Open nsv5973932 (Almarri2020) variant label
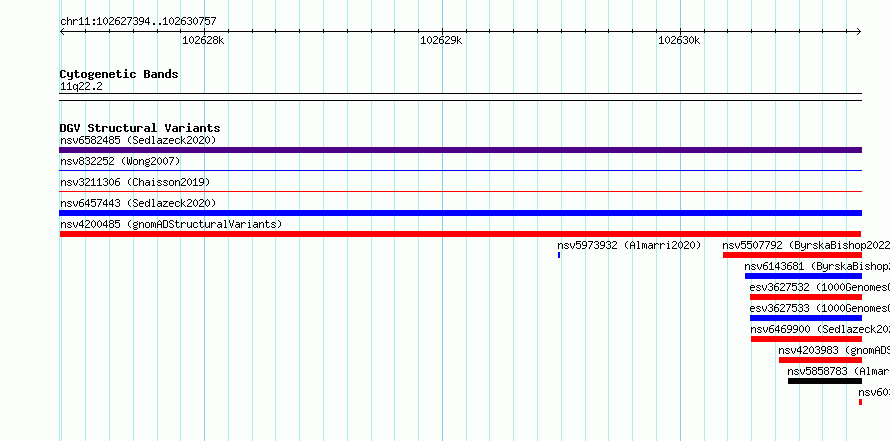890x441 pixels. click(629, 245)
